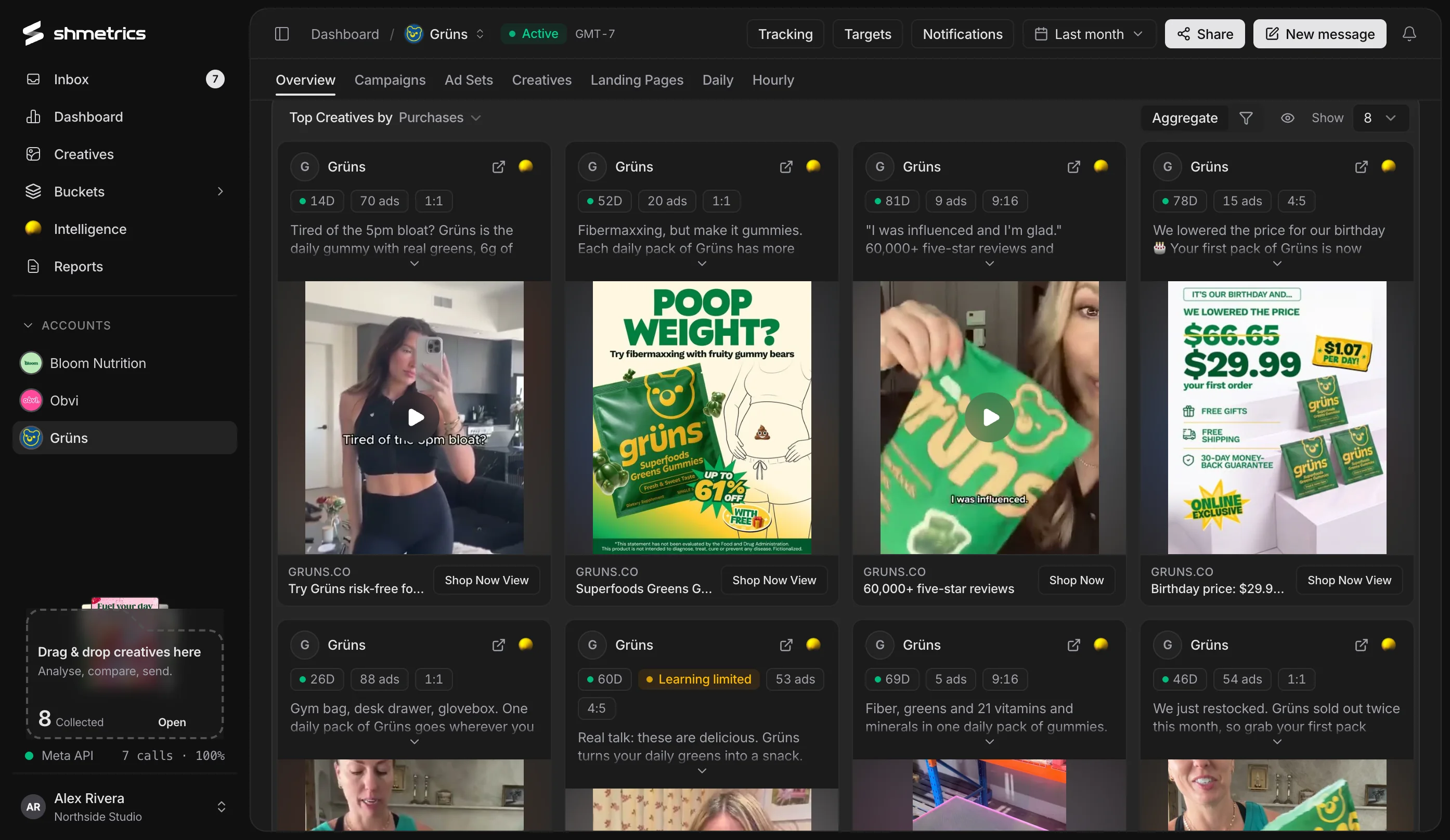Play the 'Tired of the 5pm bloat' video

pos(415,417)
